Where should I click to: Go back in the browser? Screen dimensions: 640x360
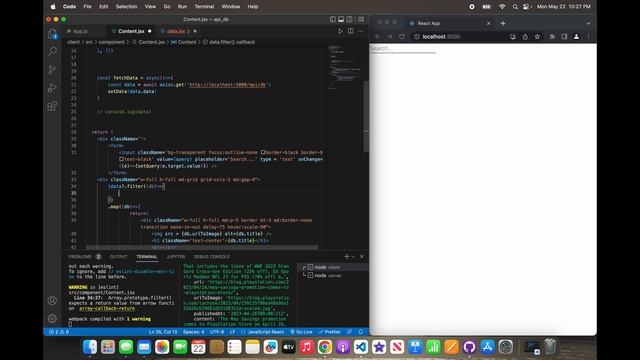point(378,37)
